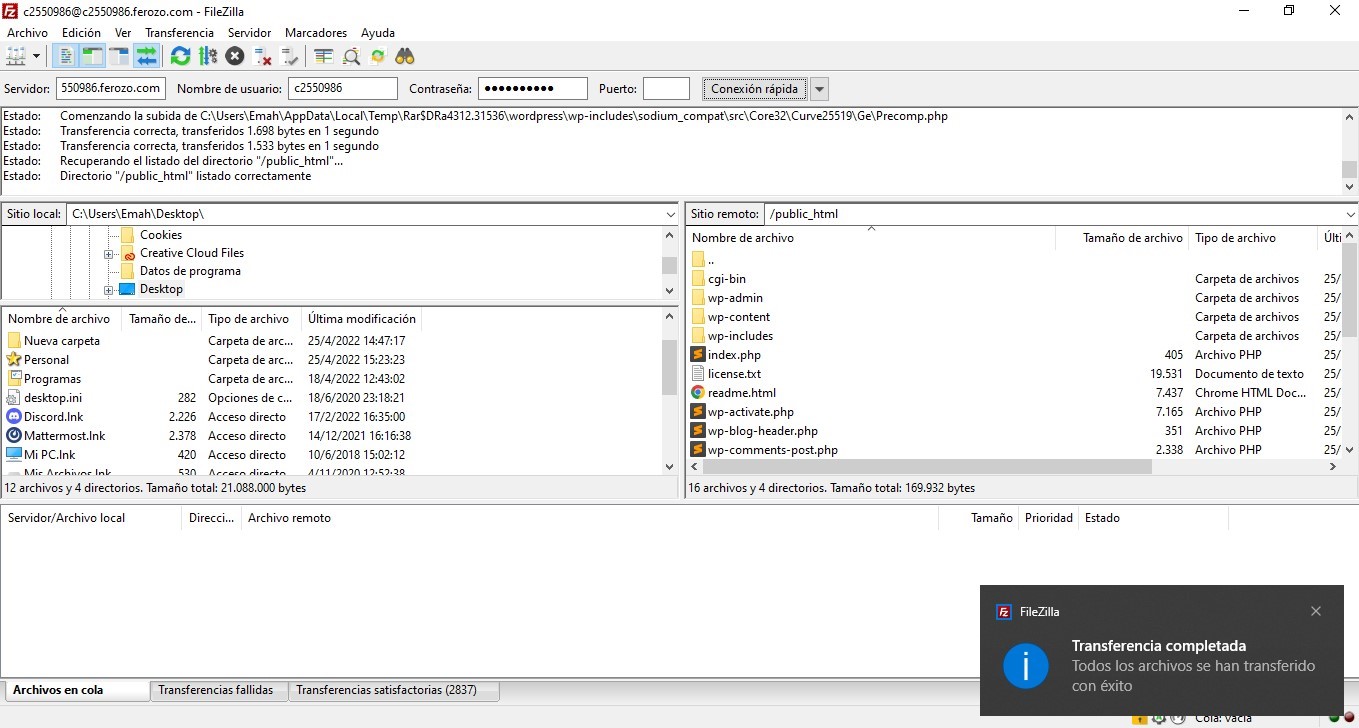This screenshot has width=1359, height=728.
Task: Click the Puerto input field
Action: click(666, 89)
